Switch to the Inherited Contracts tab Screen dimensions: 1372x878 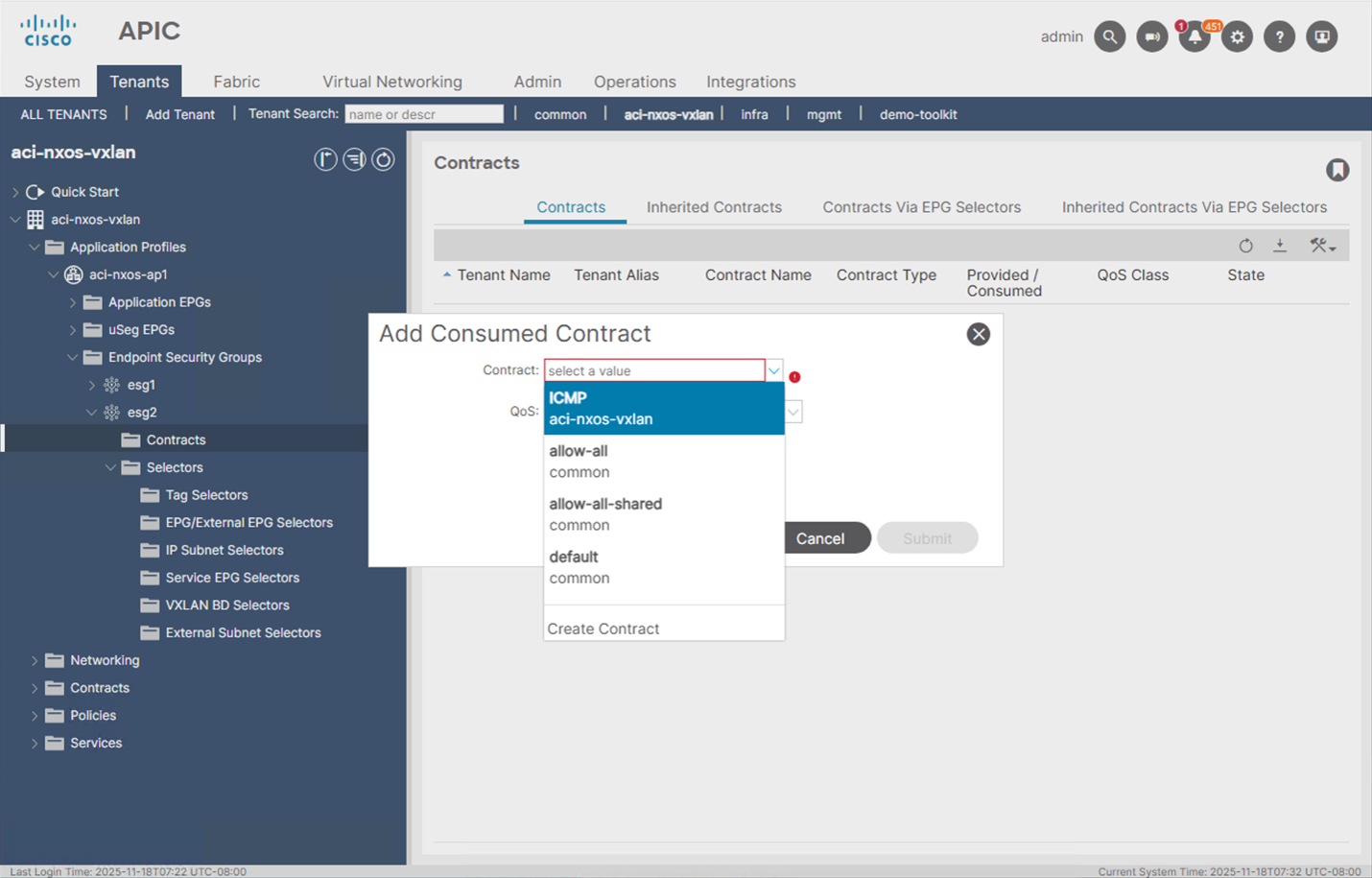click(x=714, y=207)
